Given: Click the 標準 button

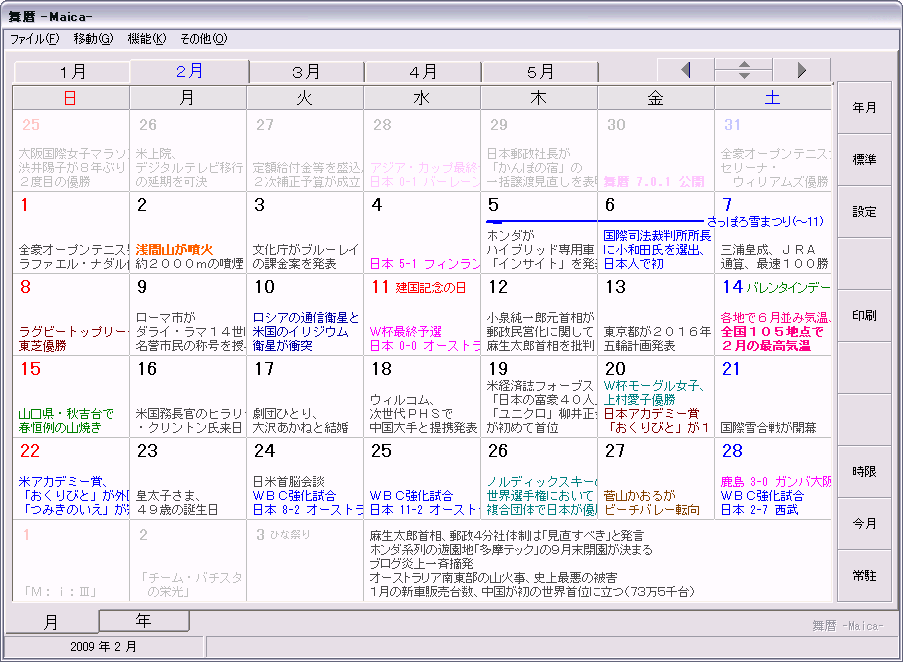Looking at the screenshot, I should 864,160.
